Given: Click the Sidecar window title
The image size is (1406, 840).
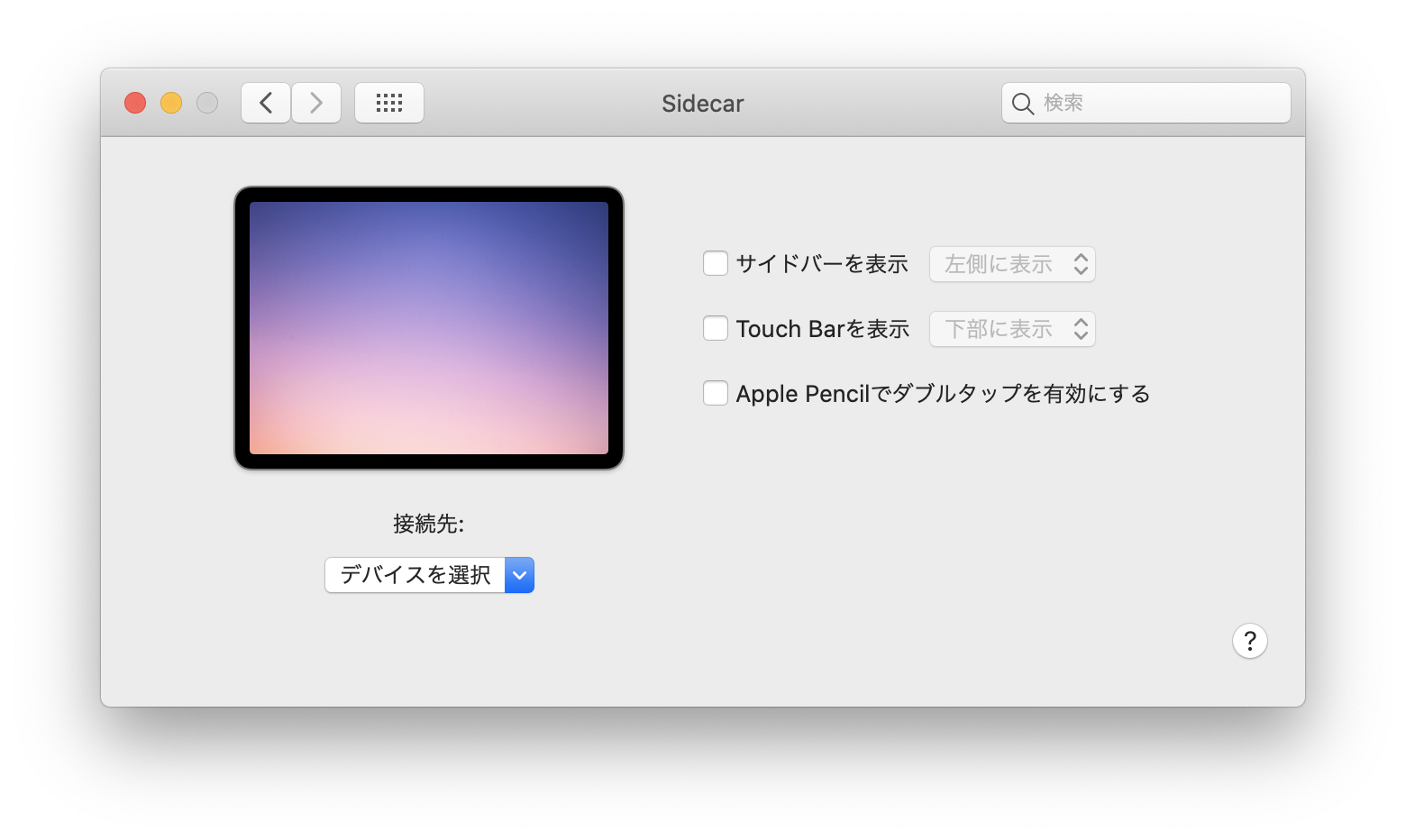Looking at the screenshot, I should point(703,104).
